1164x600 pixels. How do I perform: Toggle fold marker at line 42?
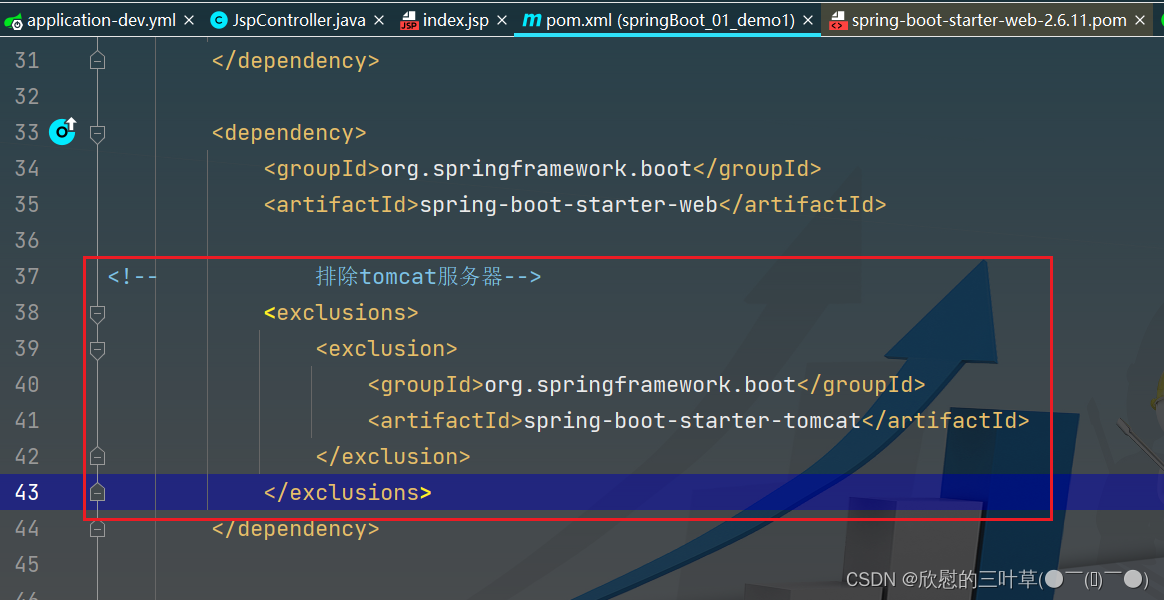pos(97,456)
